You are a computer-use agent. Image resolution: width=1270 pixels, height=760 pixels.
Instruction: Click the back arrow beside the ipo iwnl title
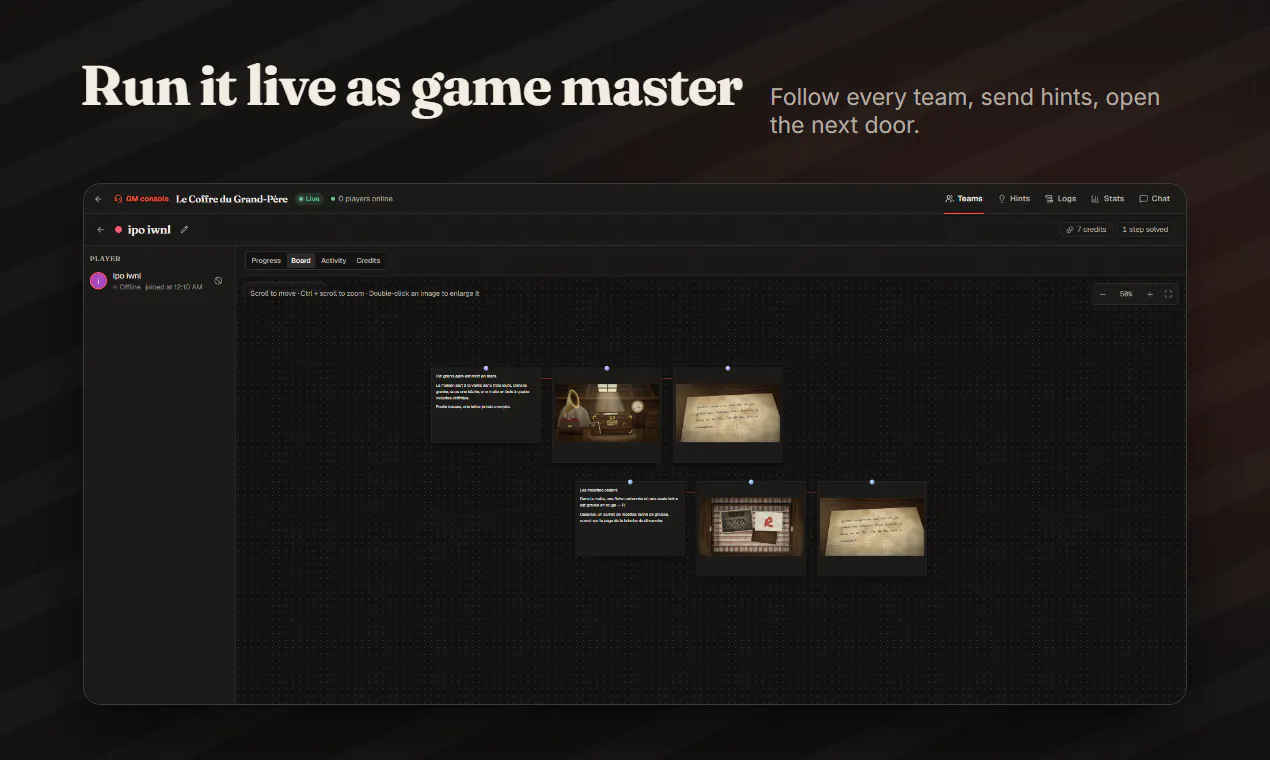tap(100, 230)
